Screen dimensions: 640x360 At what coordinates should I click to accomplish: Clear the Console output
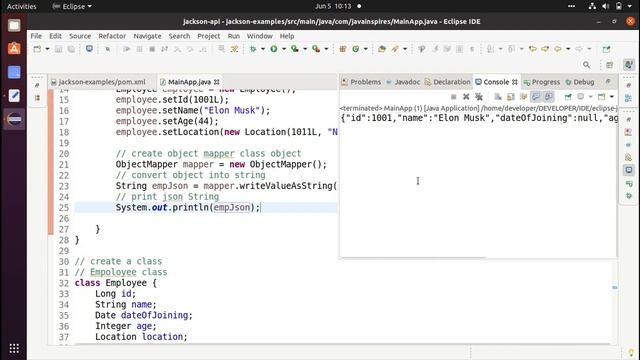(498, 97)
